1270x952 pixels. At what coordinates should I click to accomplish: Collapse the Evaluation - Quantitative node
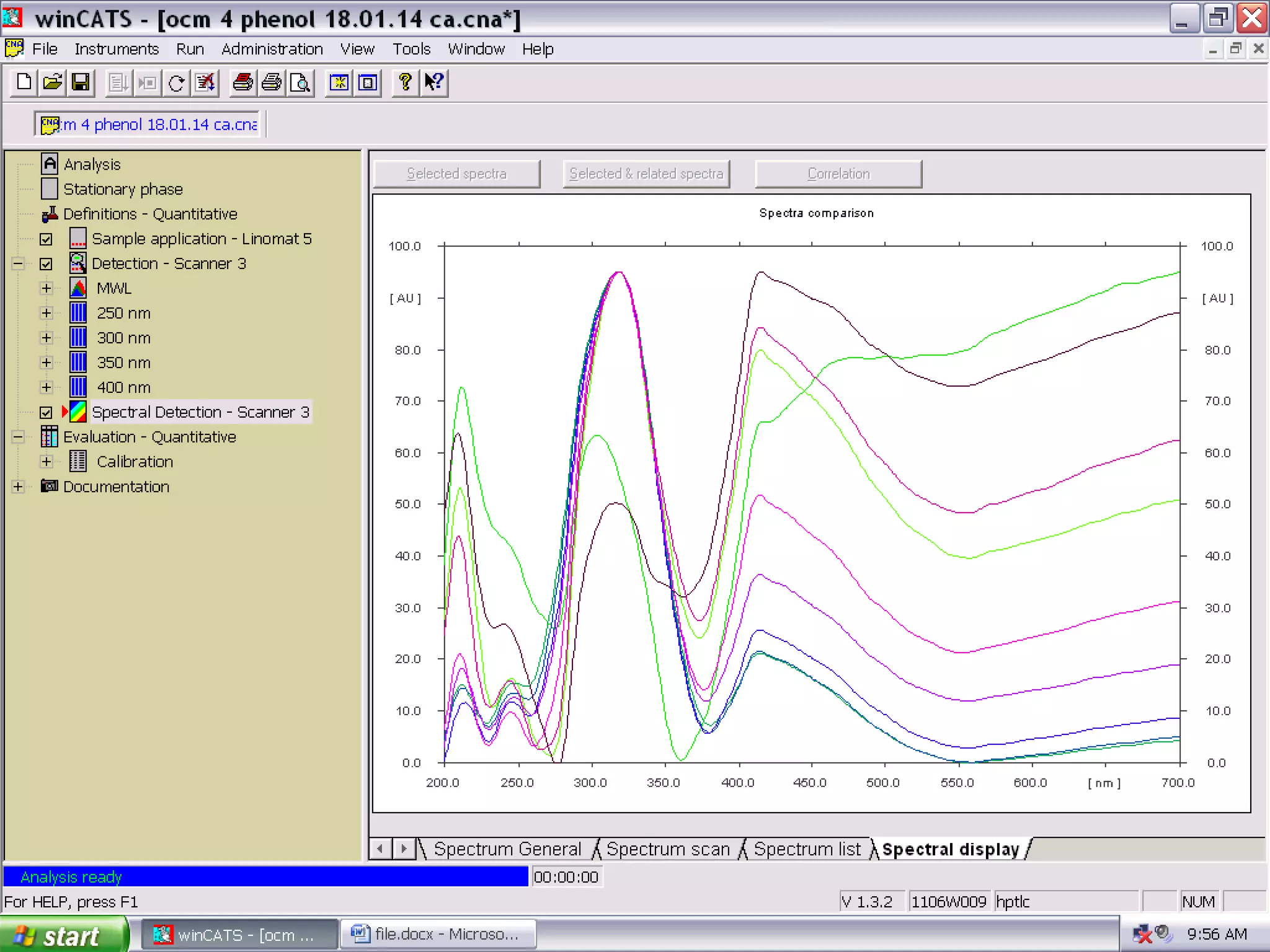[x=18, y=437]
